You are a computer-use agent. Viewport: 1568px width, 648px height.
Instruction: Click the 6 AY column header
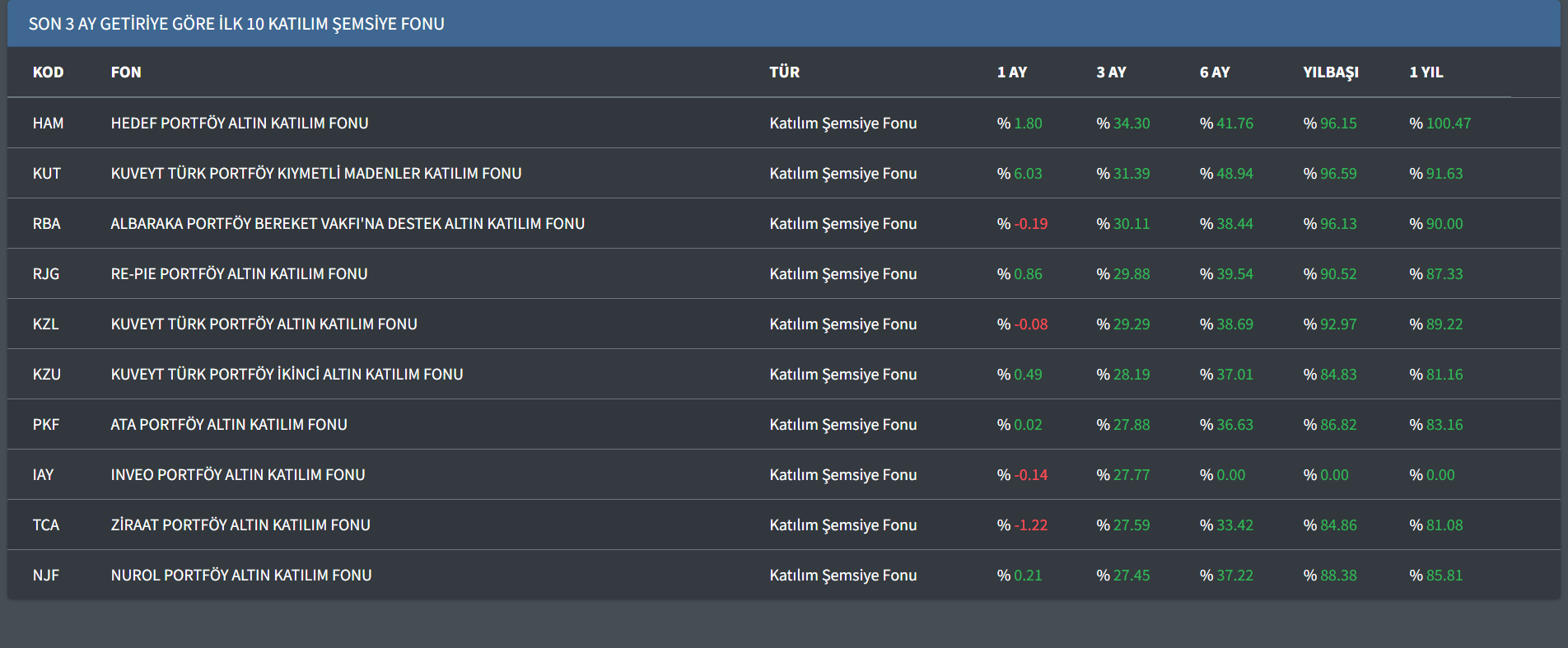(x=1214, y=72)
